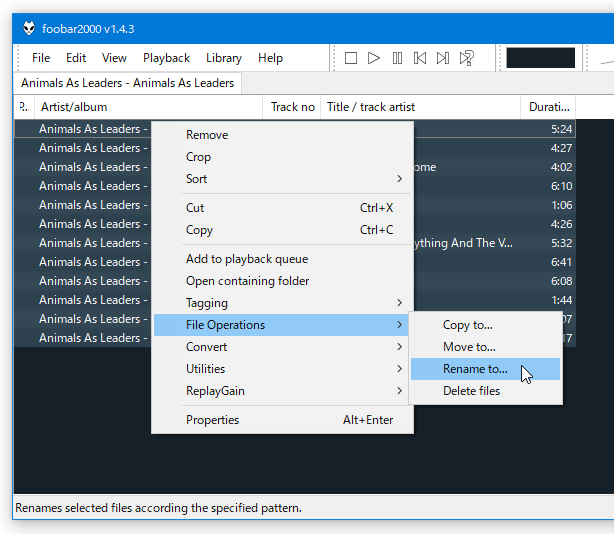
Task: Click the dark visualization display in the toolbar
Action: [540, 58]
